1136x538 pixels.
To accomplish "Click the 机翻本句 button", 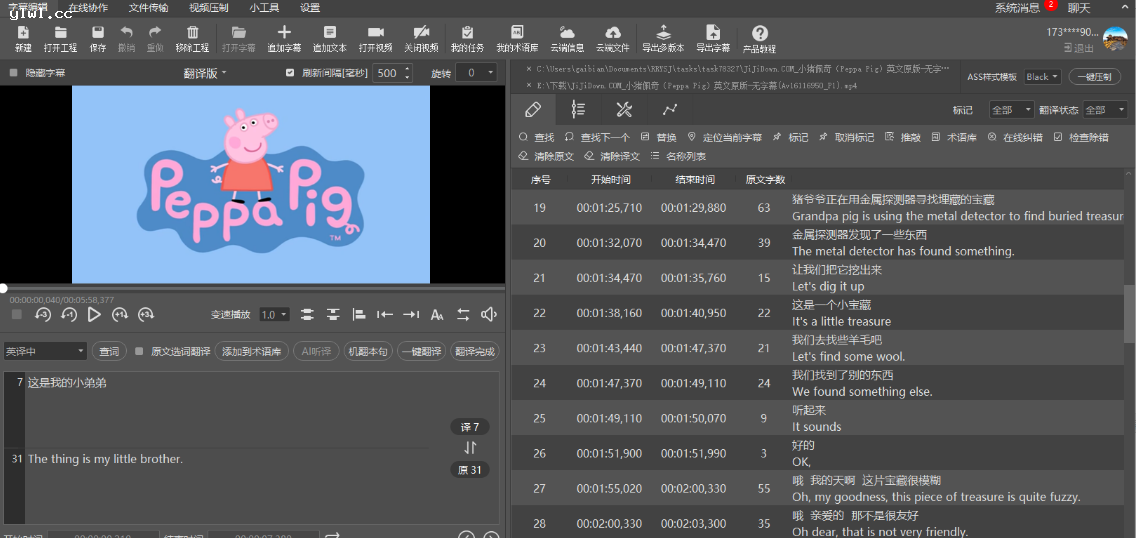I will [367, 351].
